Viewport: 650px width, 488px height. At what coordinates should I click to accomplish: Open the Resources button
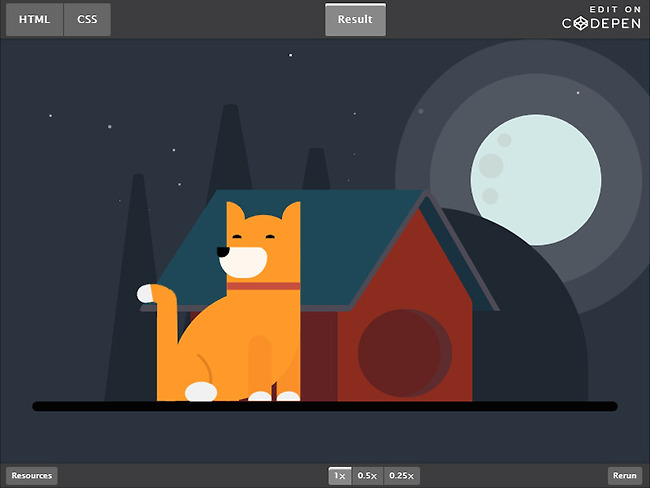click(32, 476)
